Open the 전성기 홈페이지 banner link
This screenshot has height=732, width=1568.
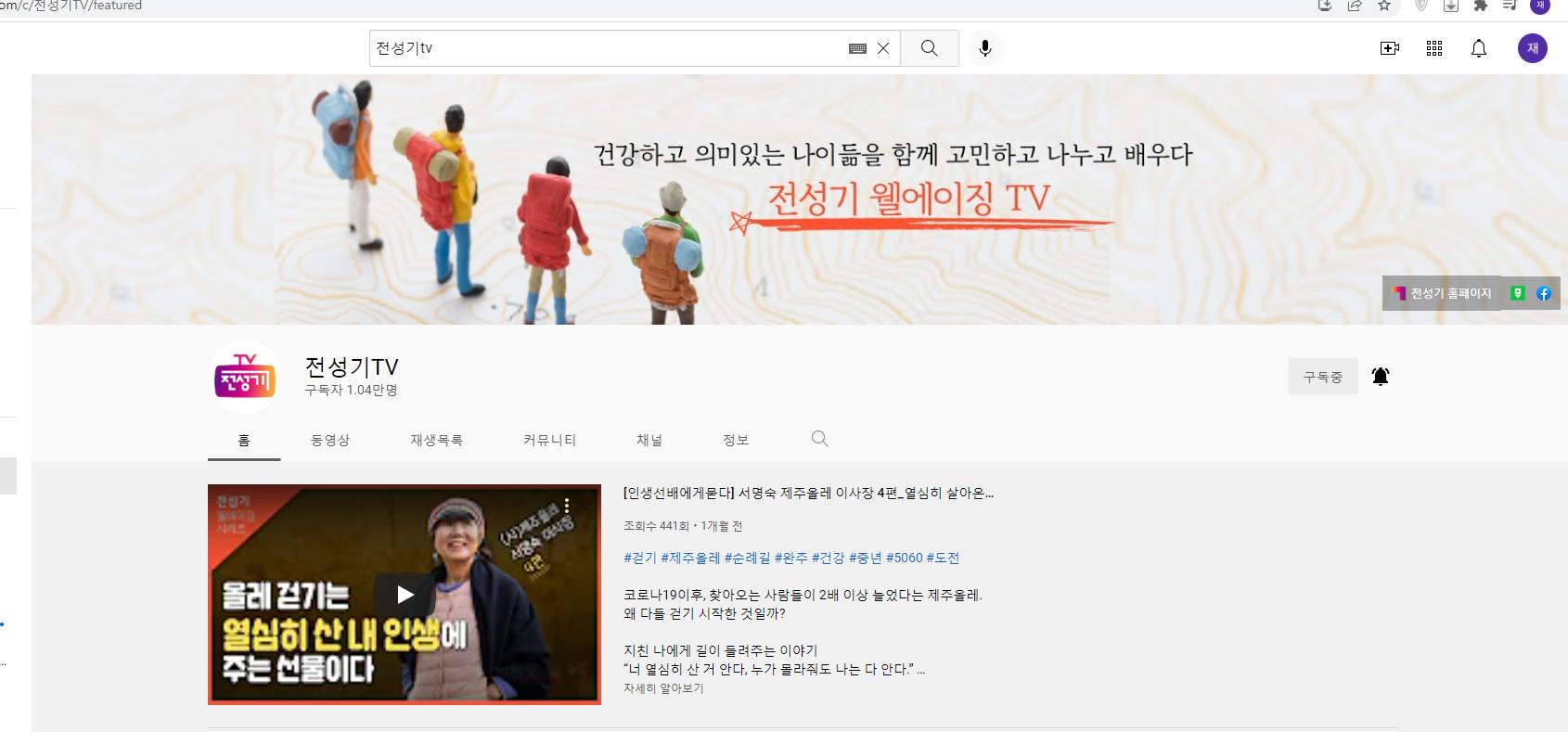[x=1443, y=293]
